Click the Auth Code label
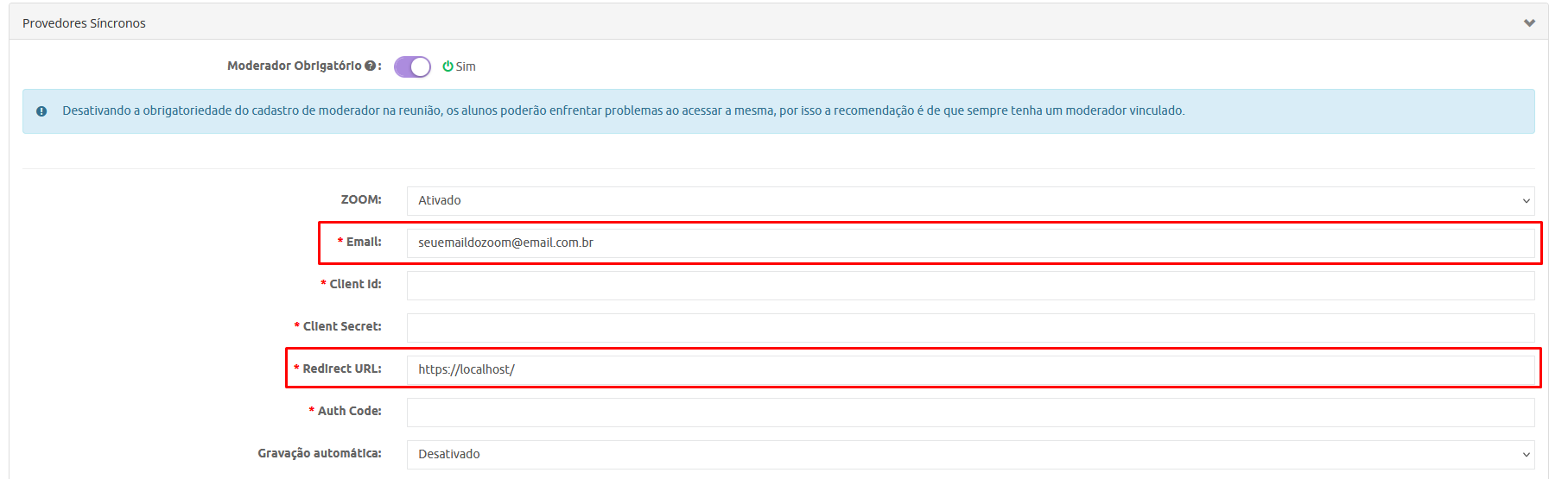 349,412
